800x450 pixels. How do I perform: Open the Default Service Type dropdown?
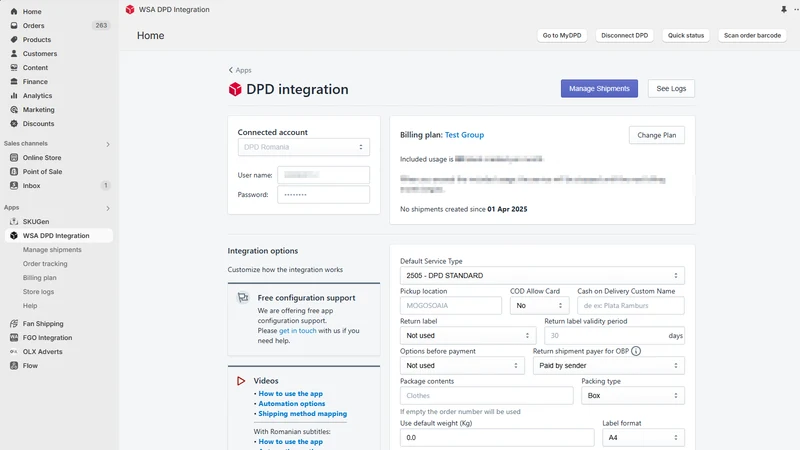[542, 276]
